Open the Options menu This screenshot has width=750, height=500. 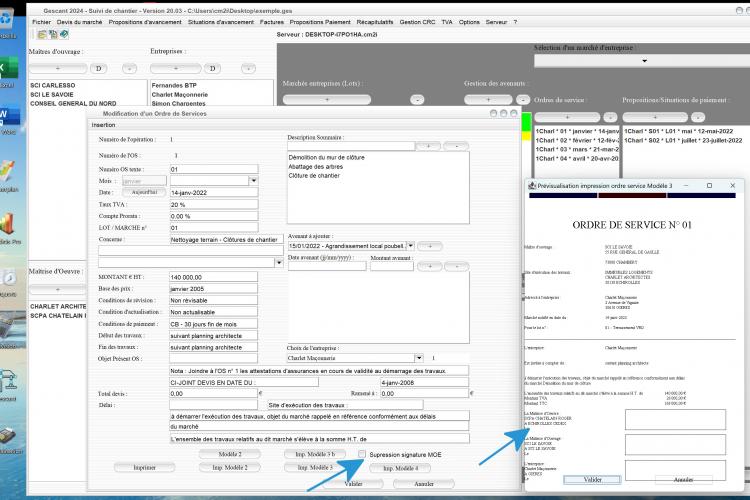[x=469, y=22]
